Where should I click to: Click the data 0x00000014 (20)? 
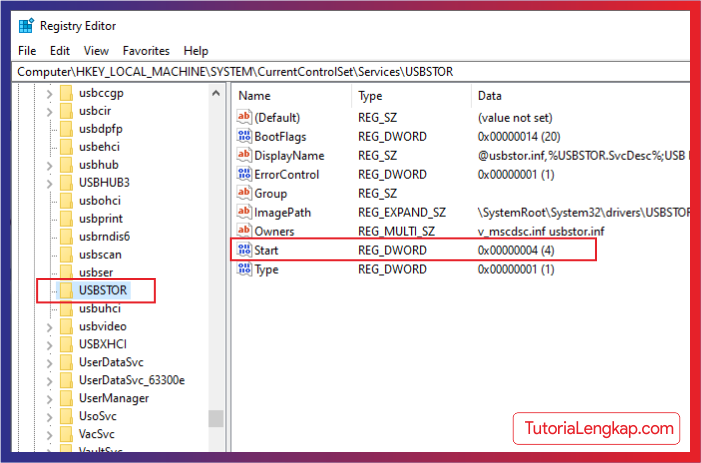(x=519, y=136)
